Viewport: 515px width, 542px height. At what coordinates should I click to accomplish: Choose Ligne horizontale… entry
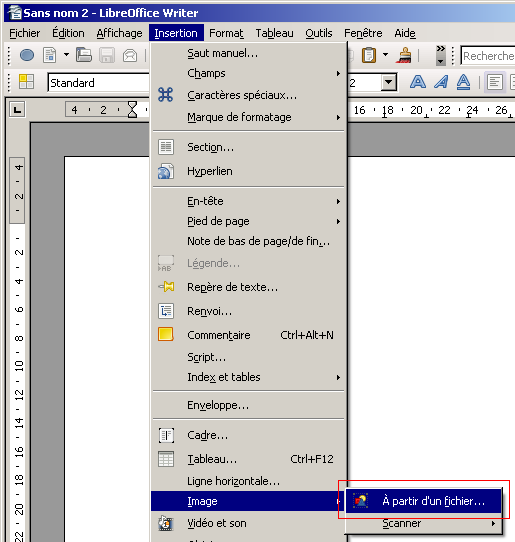(249, 481)
